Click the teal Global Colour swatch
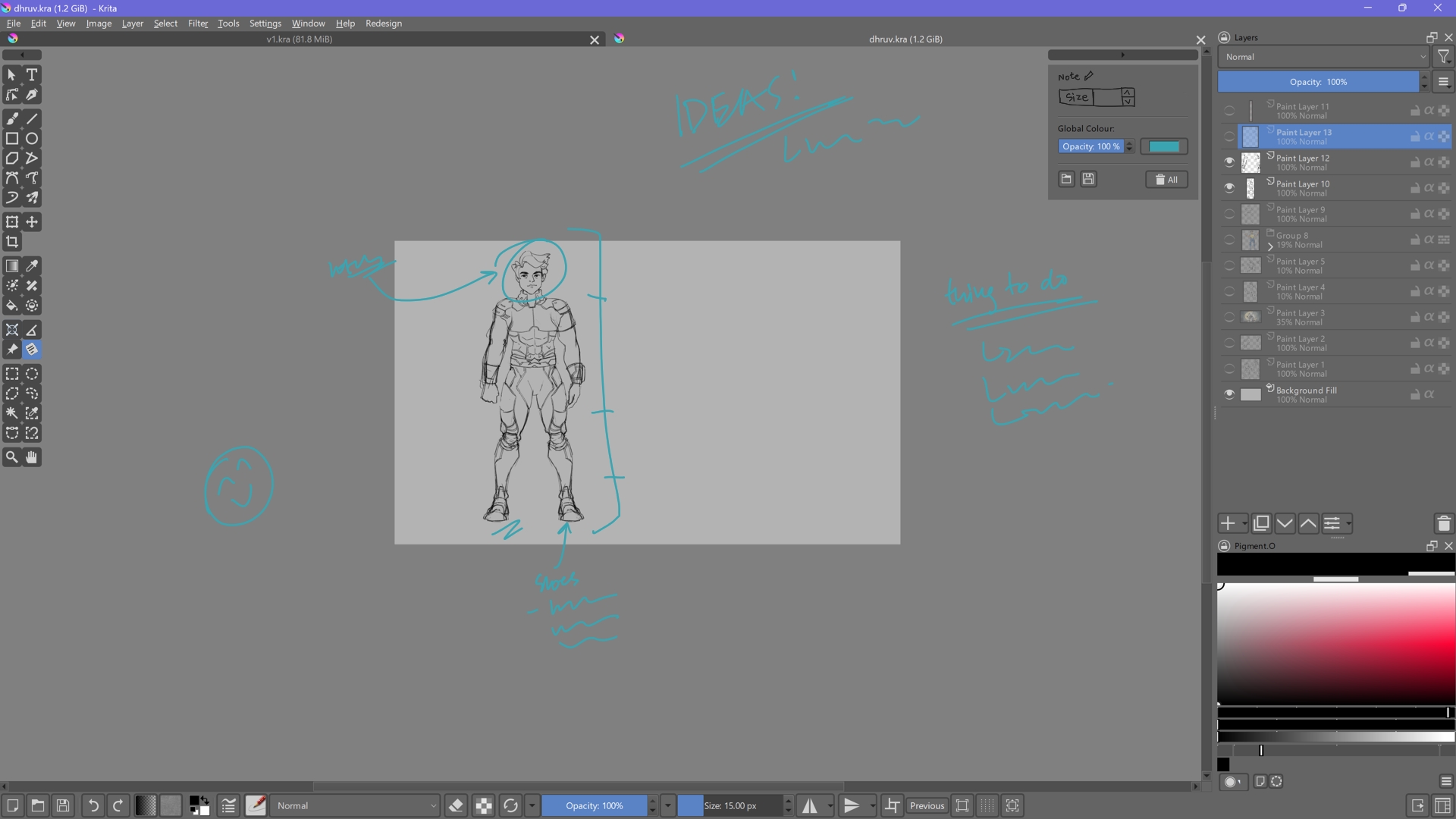The height and width of the screenshot is (819, 1456). click(1164, 147)
